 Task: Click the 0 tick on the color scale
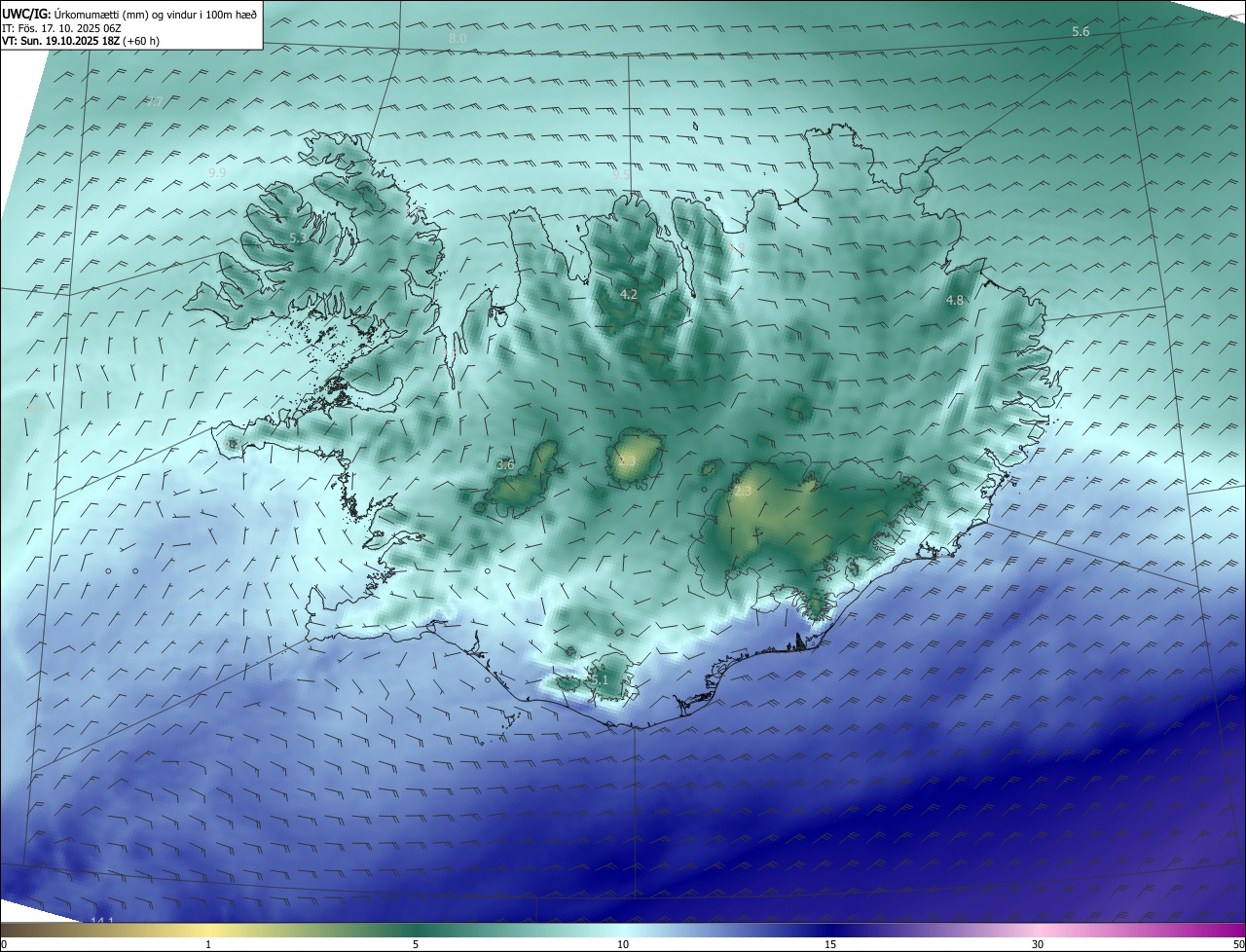point(4,944)
